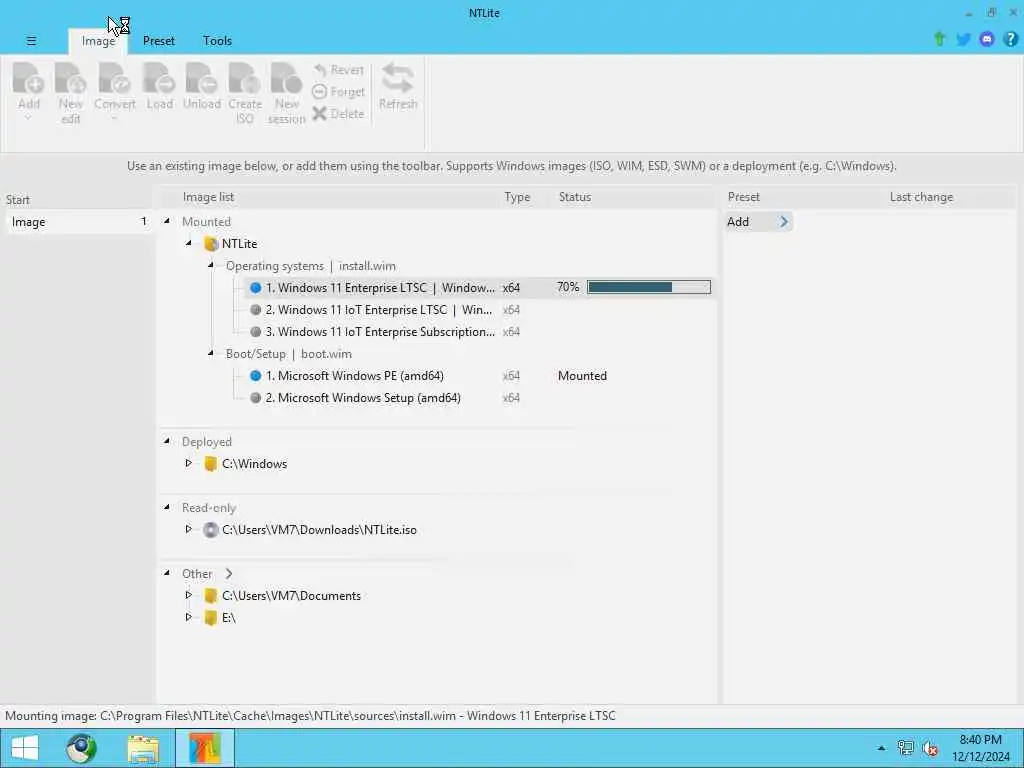Viewport: 1024px width, 768px height.
Task: Click the Convert toolbar icon
Action: pyautogui.click(x=114, y=78)
